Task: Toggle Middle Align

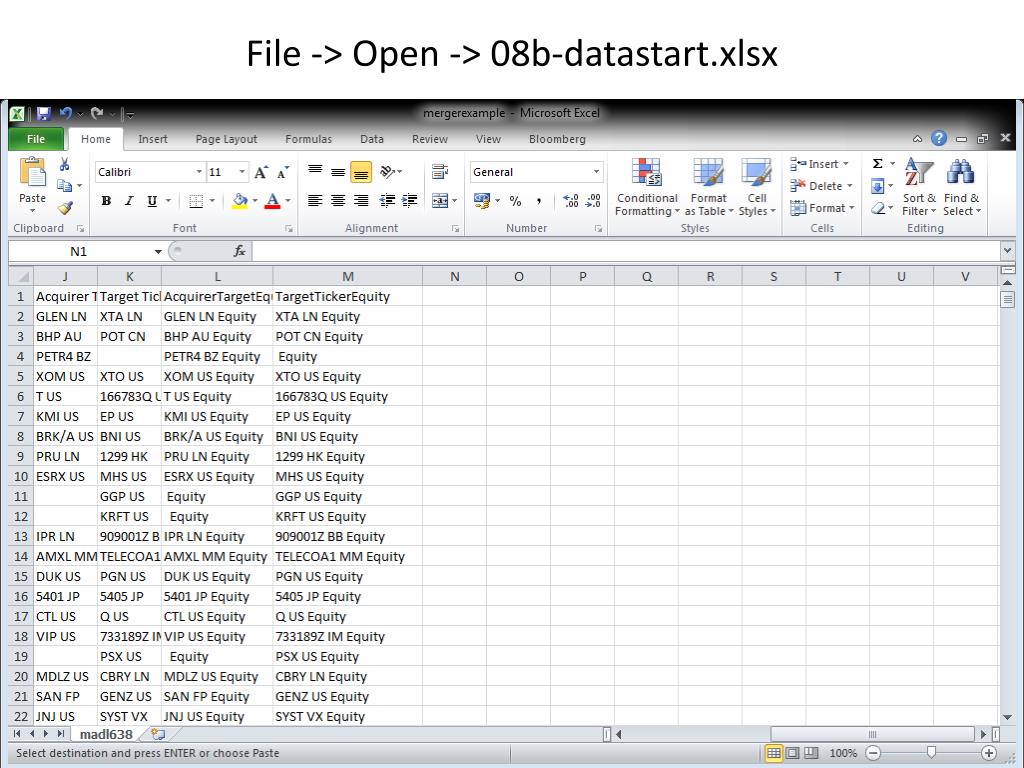Action: [x=338, y=172]
